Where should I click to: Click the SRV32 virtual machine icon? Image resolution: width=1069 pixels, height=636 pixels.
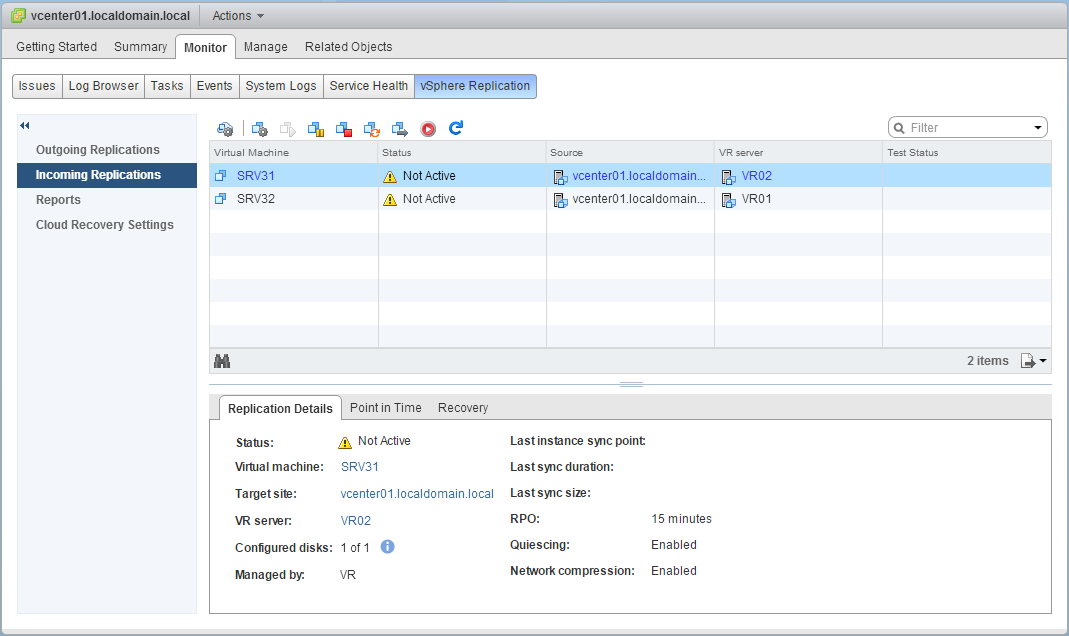pos(221,198)
